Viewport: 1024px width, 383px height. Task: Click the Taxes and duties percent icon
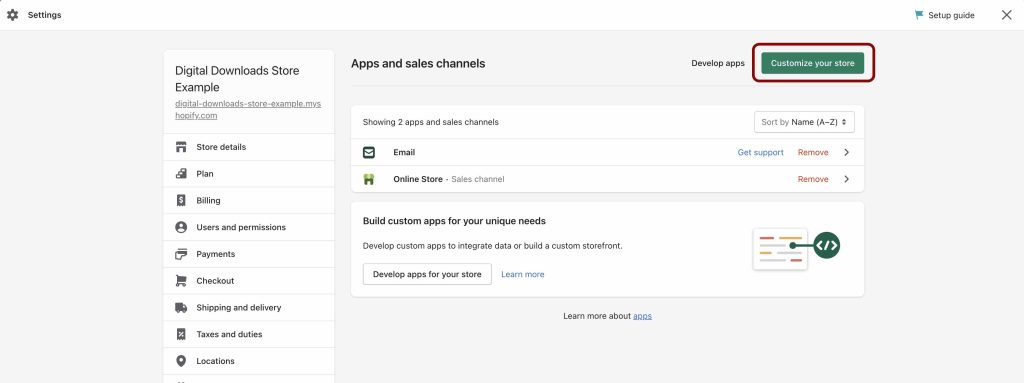pyautogui.click(x=181, y=335)
